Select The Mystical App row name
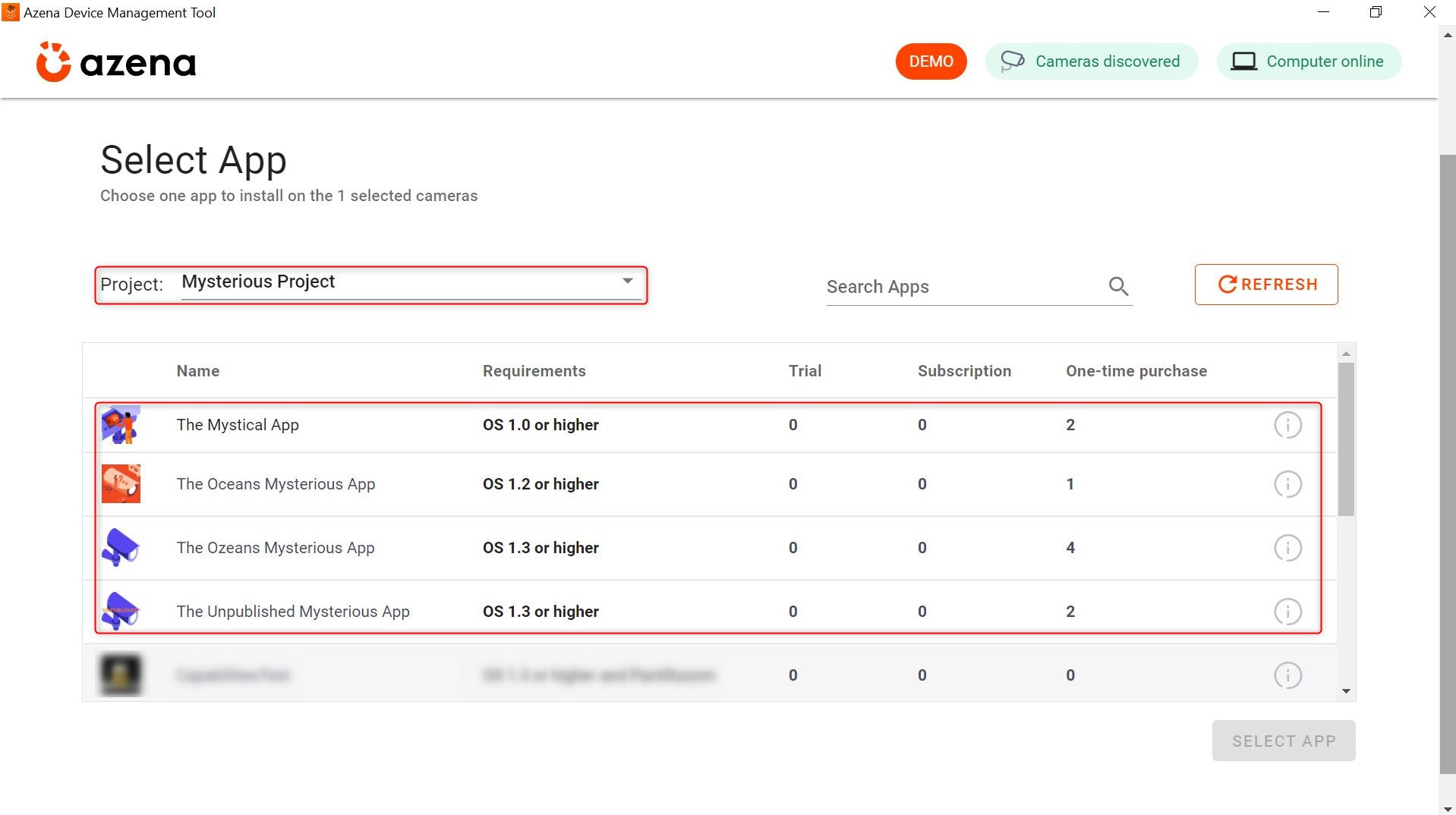 point(238,425)
